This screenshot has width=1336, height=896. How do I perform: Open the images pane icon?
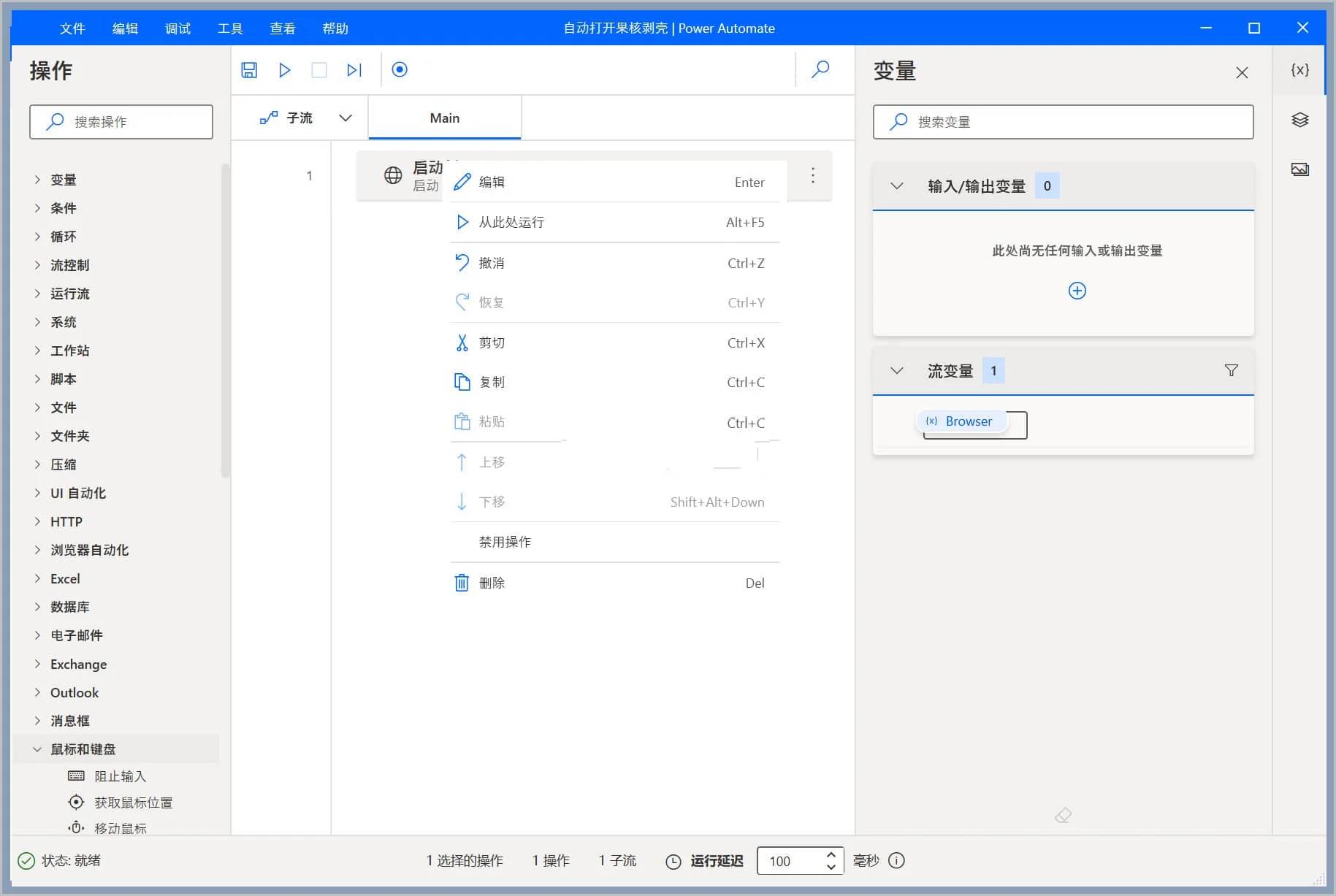point(1300,169)
